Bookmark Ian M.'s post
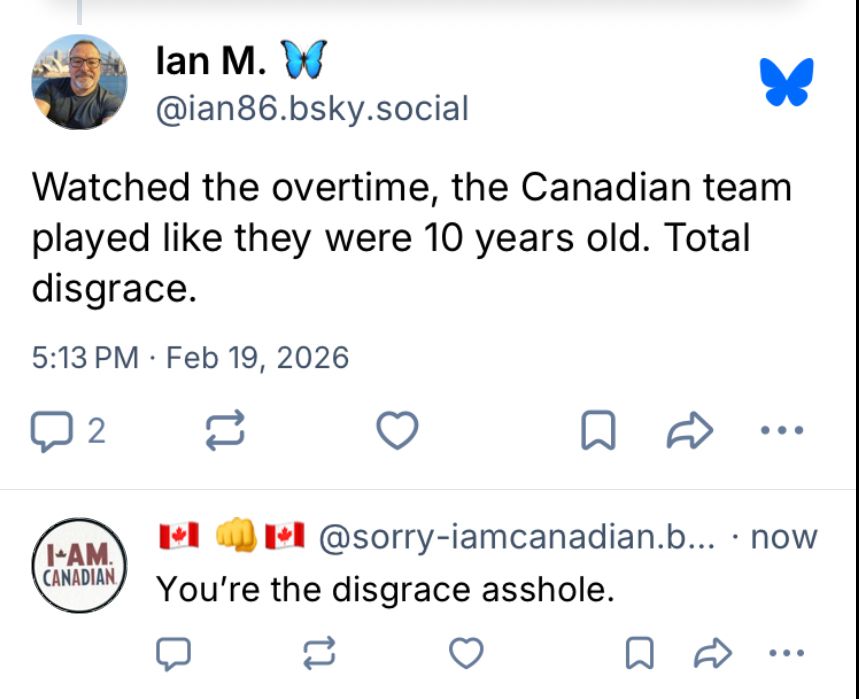The height and width of the screenshot is (699, 859). 598,431
